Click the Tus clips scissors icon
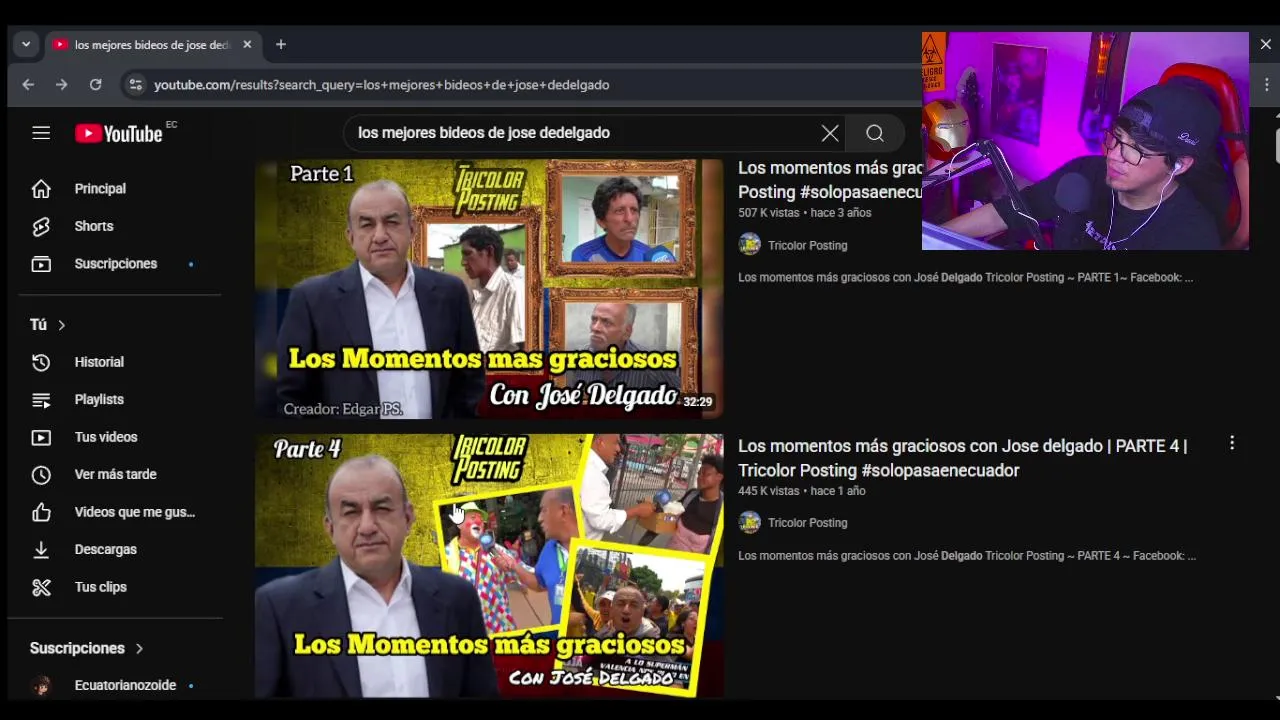This screenshot has width=1280, height=720. coord(41,587)
